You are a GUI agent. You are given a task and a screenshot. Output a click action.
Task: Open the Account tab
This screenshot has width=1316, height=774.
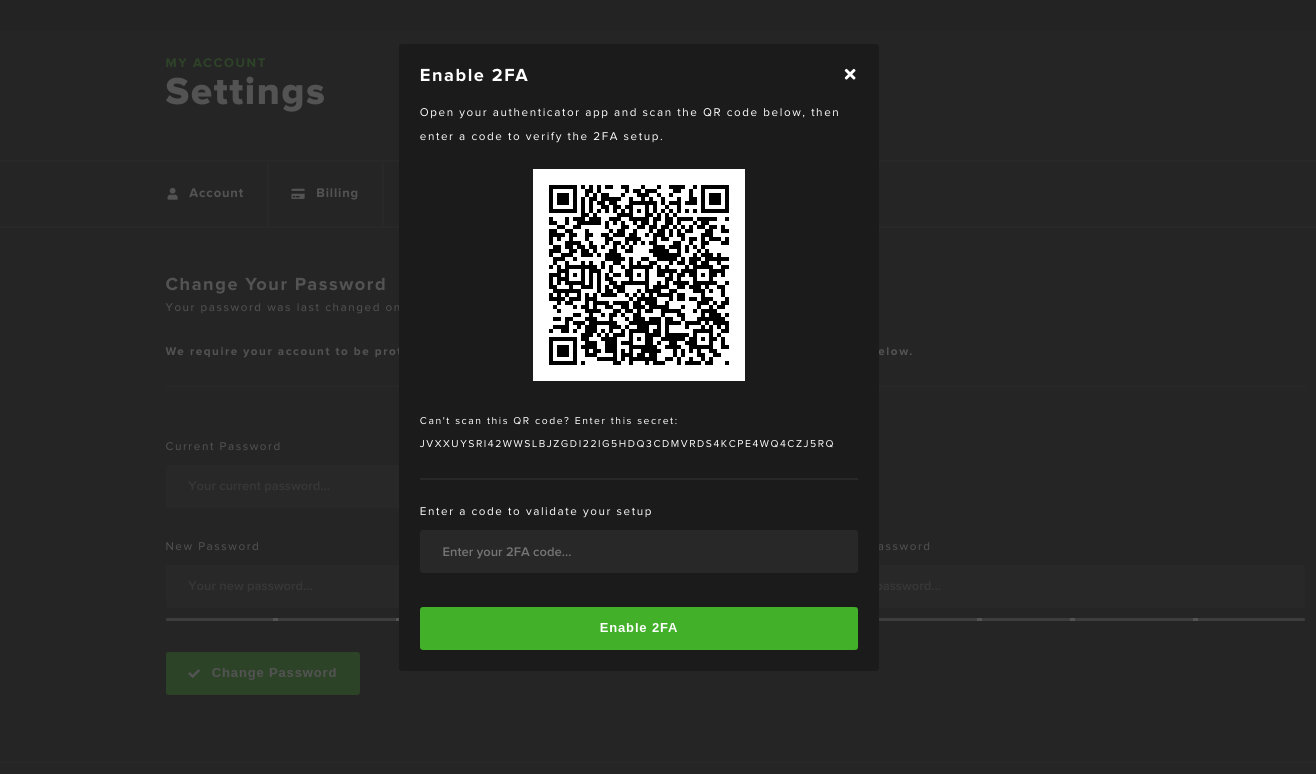206,193
